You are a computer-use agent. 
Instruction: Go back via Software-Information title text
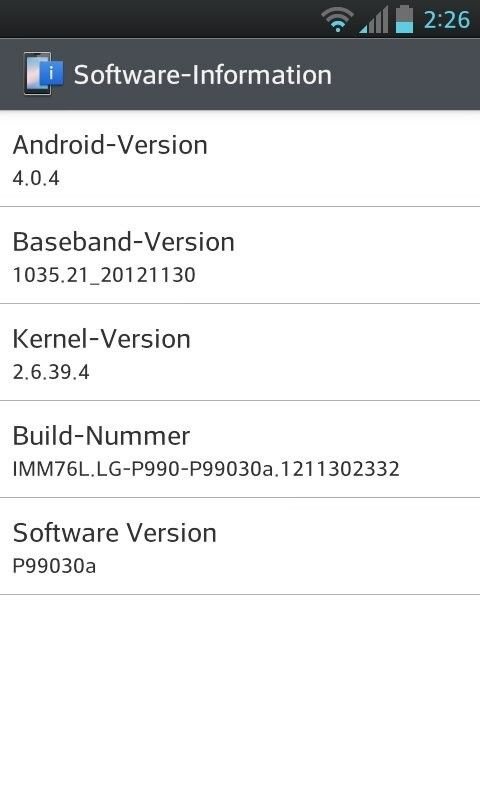pyautogui.click(x=203, y=75)
